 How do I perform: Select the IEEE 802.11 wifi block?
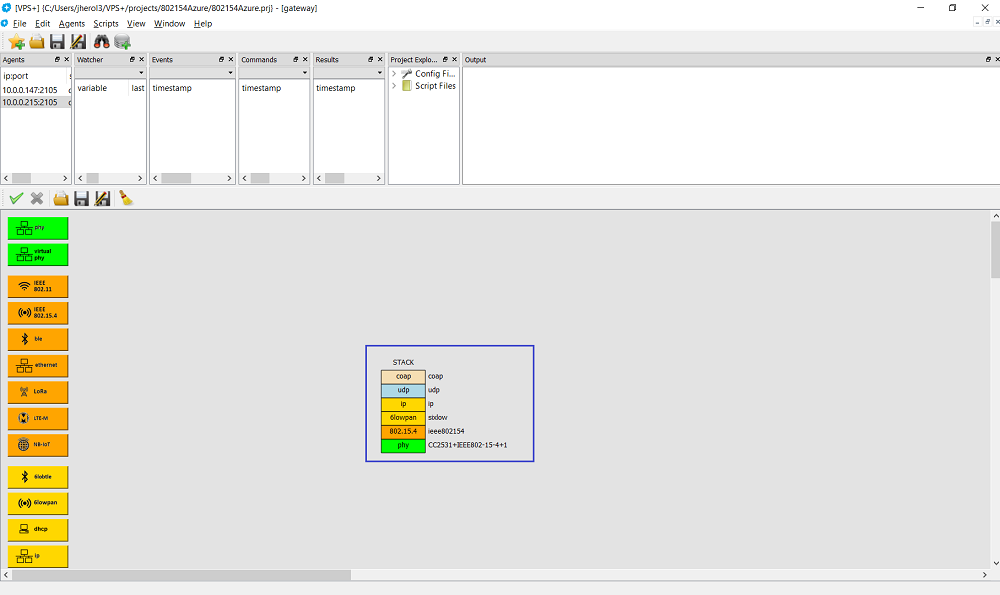coord(38,287)
